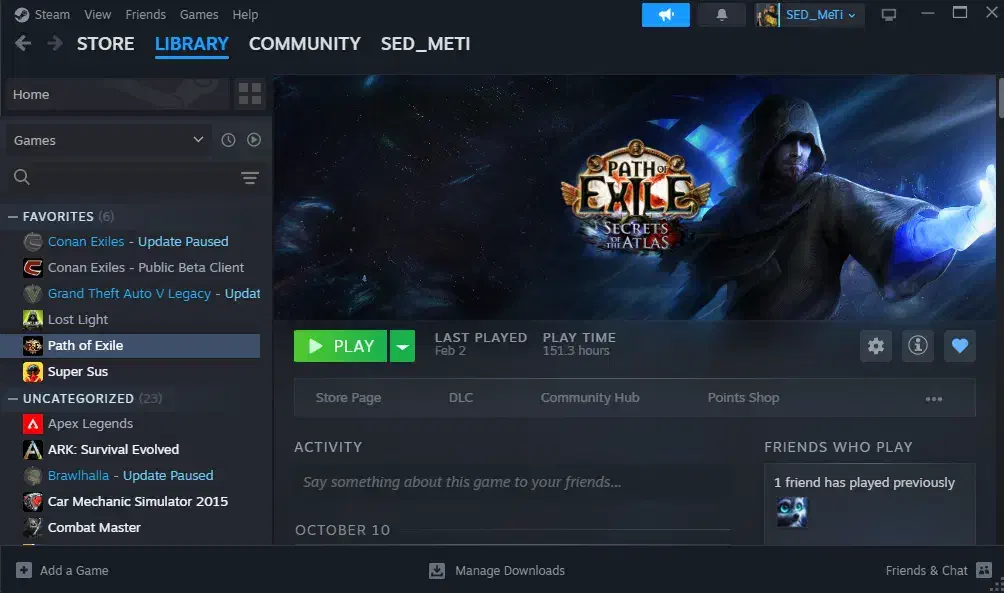Open the Games menu
The height and width of the screenshot is (593, 1004).
coord(198,15)
